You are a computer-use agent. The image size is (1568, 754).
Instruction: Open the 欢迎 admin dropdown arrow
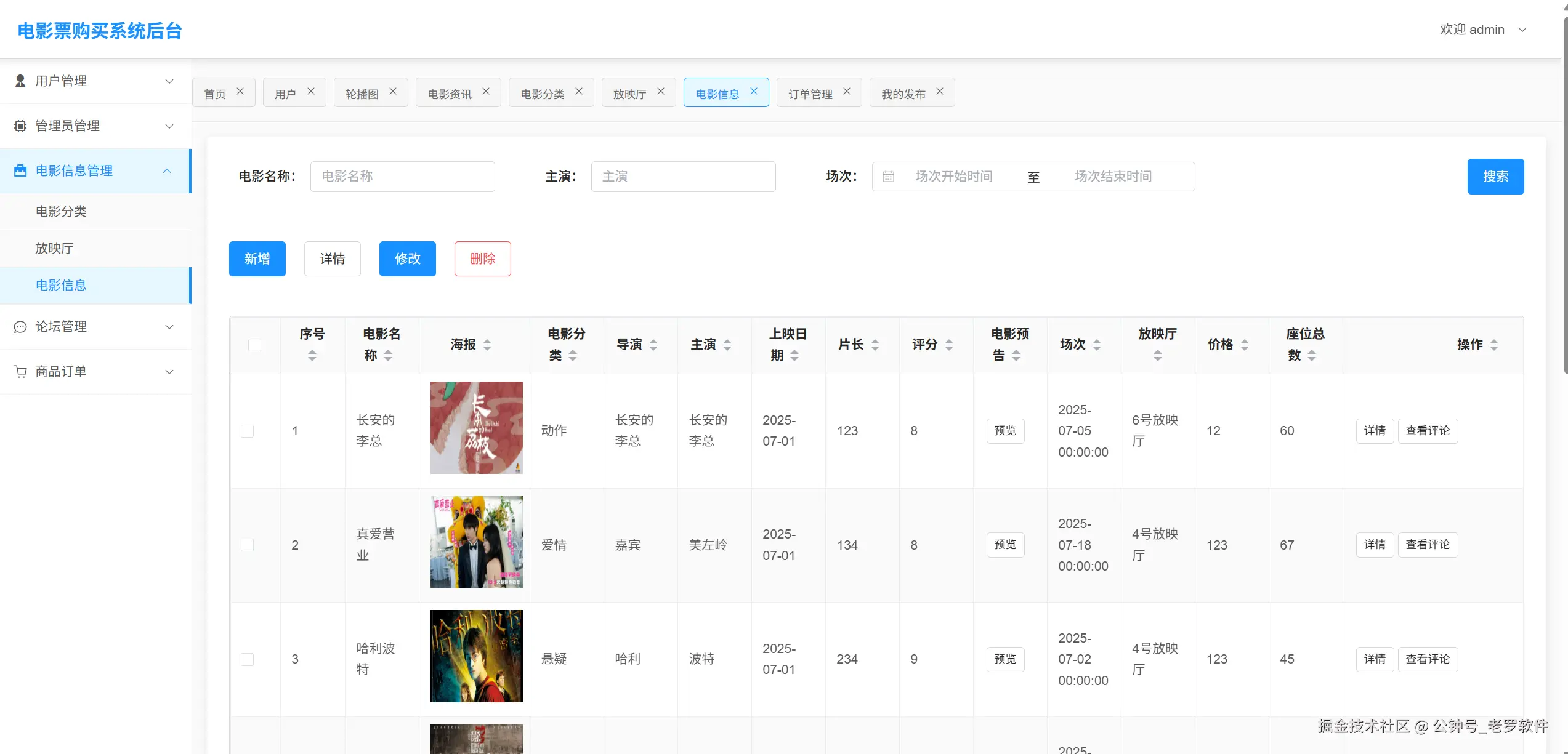tap(1522, 30)
